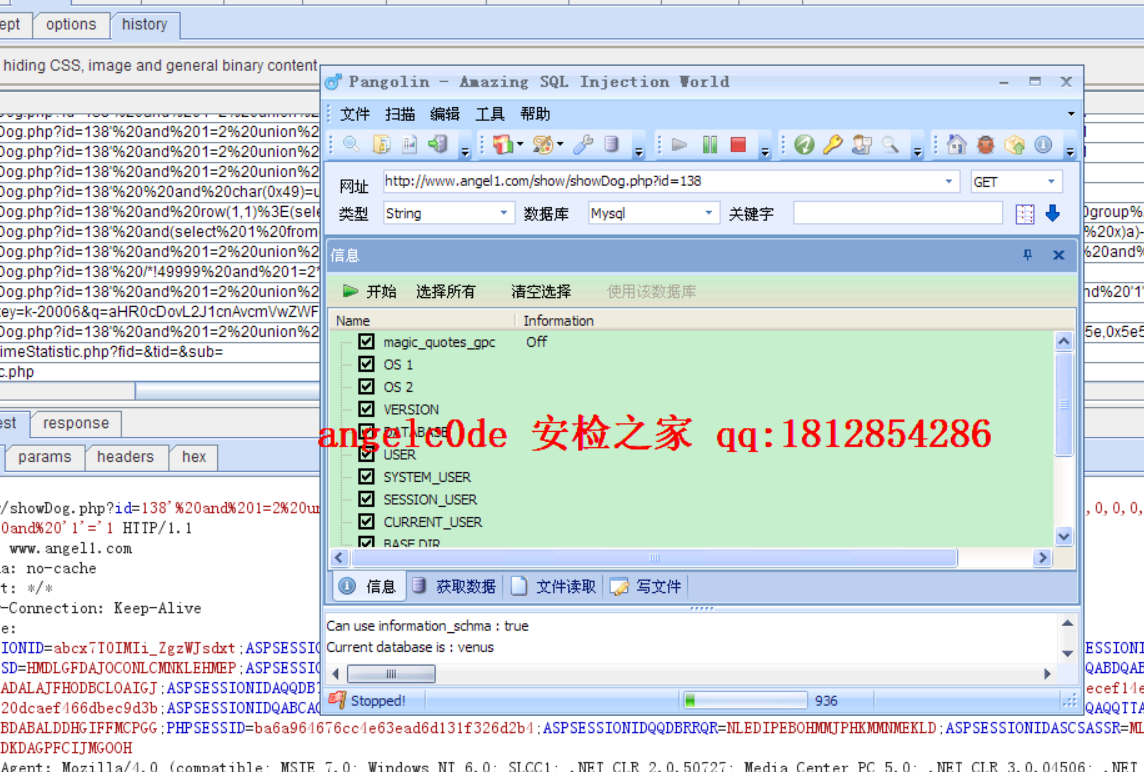The height and width of the screenshot is (772, 1144).
Task: Click 选择所有 select all button
Action: coord(446,291)
